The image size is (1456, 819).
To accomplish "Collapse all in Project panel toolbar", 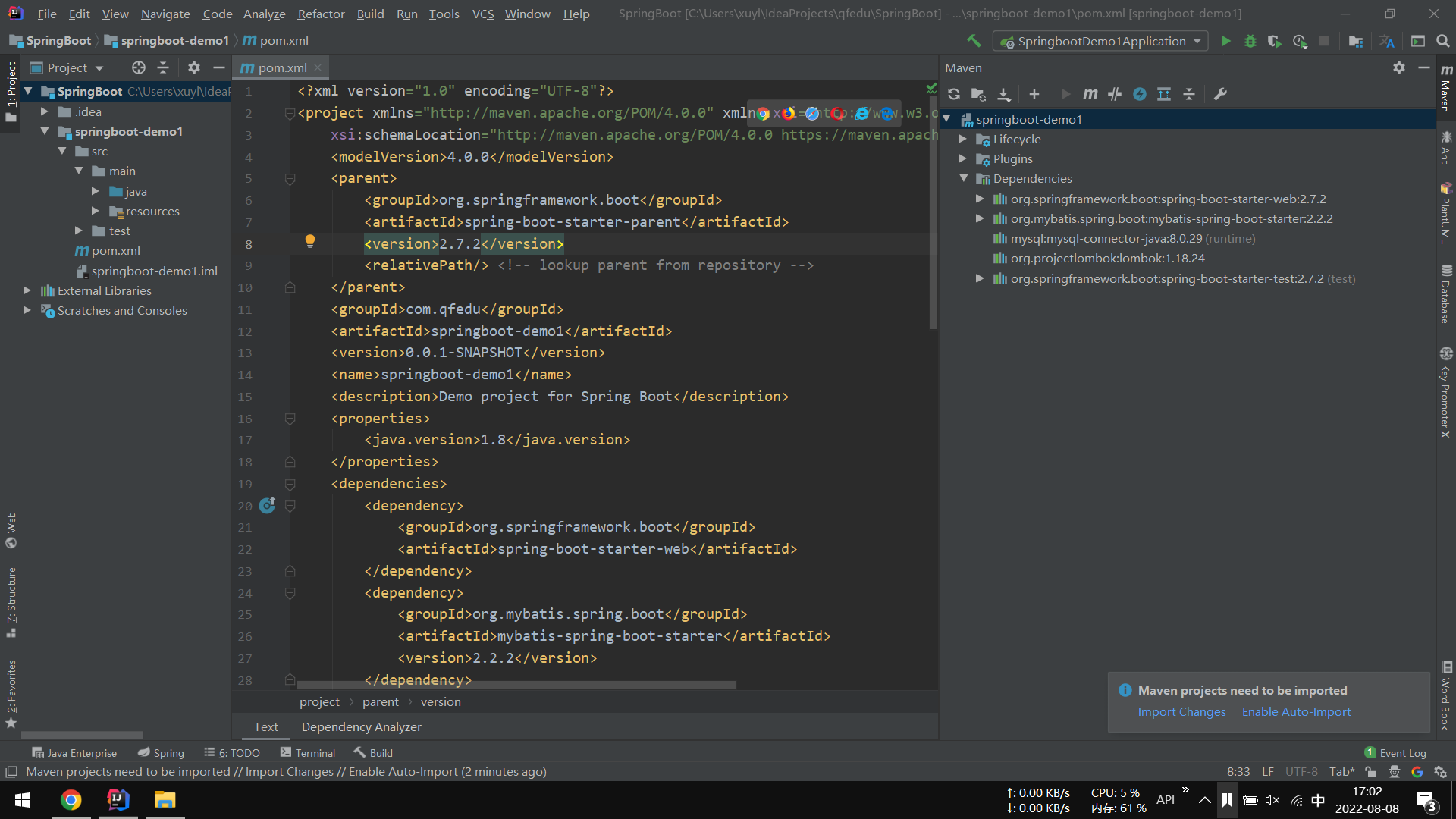I will (163, 67).
